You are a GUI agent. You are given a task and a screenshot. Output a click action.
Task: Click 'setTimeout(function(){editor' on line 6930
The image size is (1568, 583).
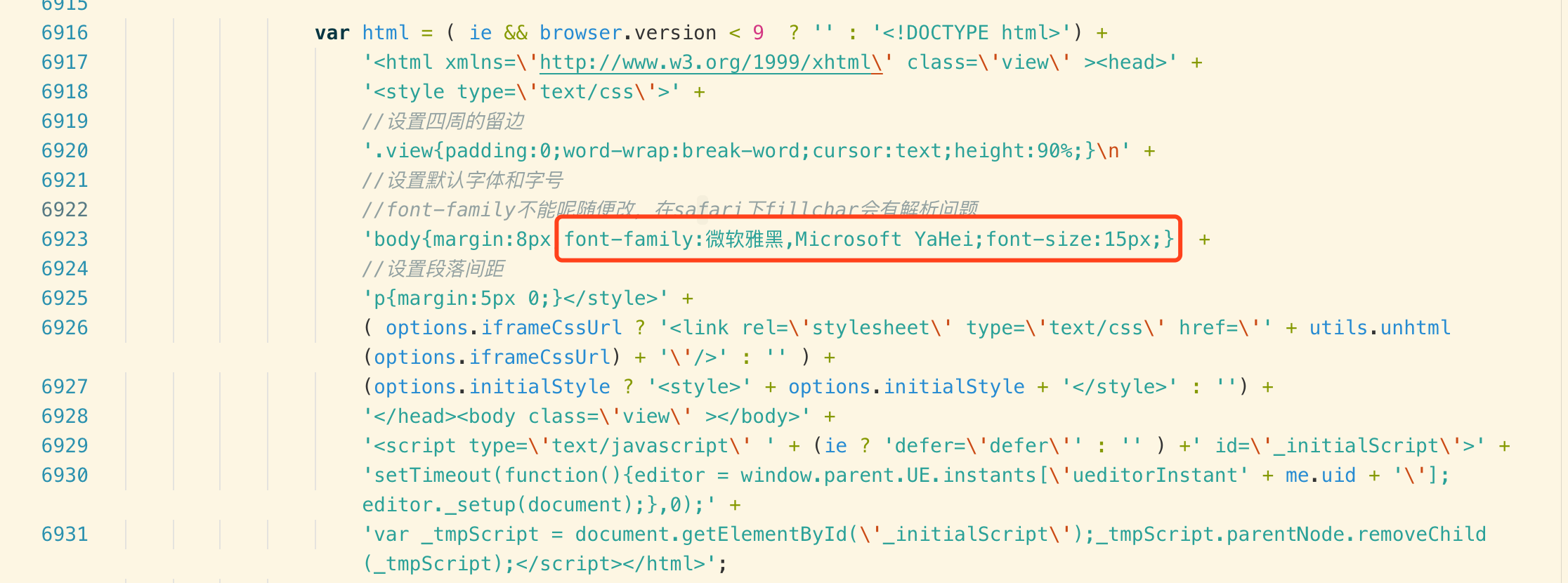tap(540, 476)
